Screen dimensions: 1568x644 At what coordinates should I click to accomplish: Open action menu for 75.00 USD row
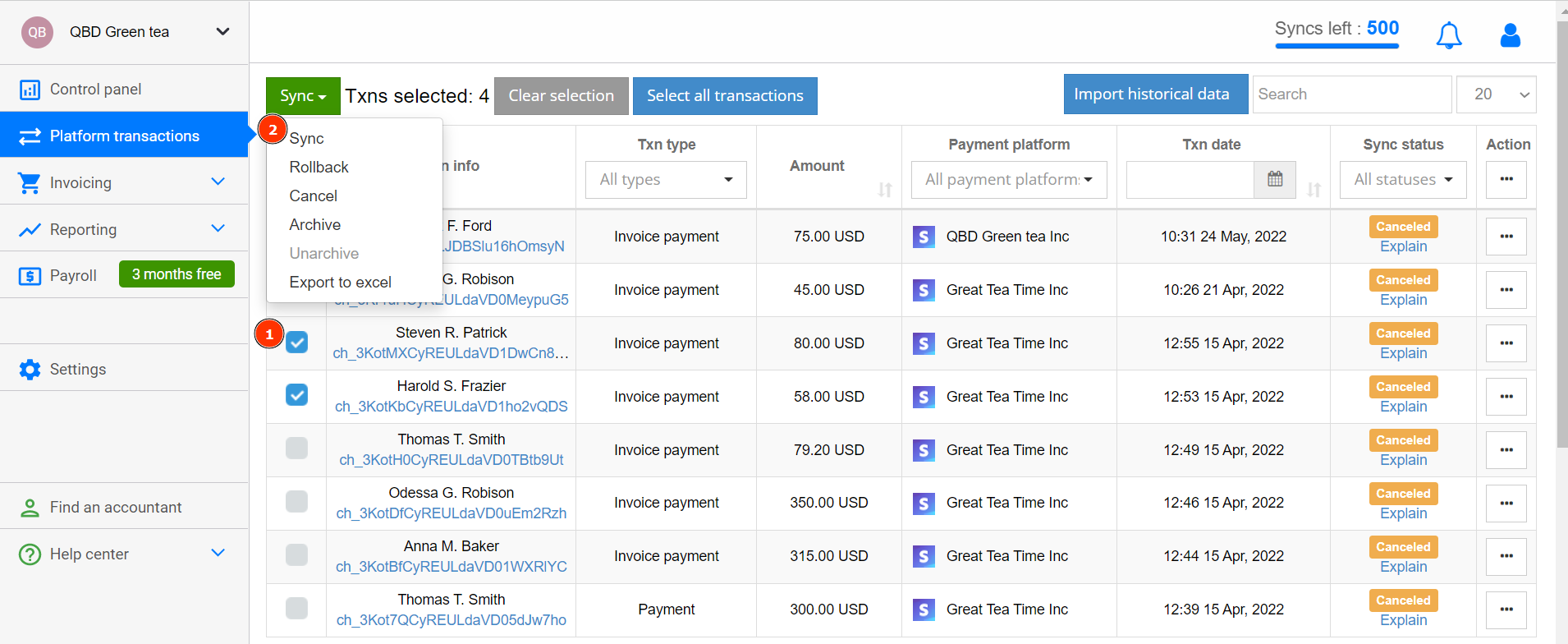click(1506, 237)
